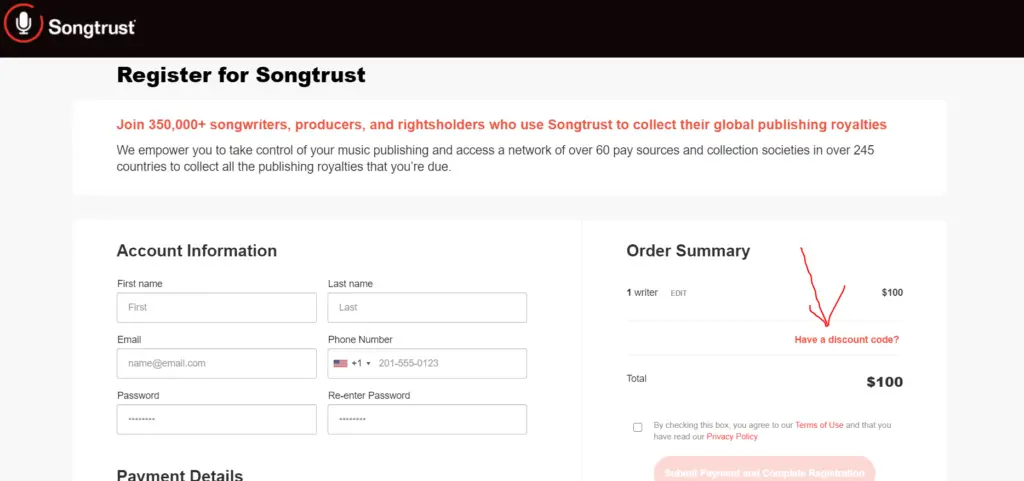Click EDIT next to 1 writer
The height and width of the screenshot is (481, 1024).
[x=679, y=294]
